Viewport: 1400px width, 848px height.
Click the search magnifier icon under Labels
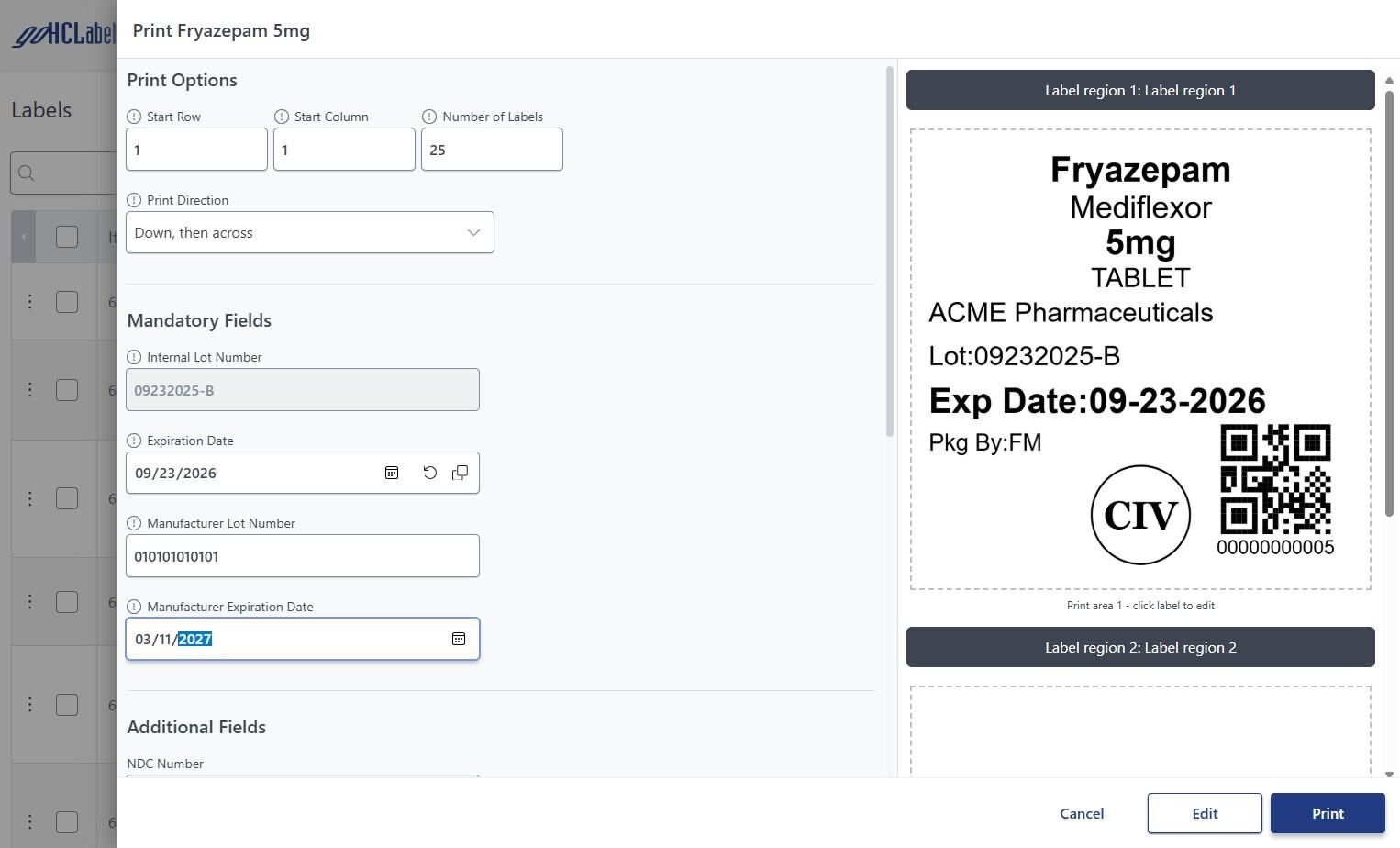(27, 173)
